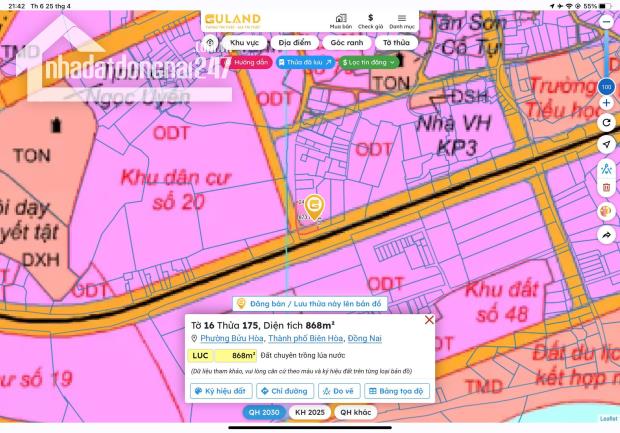Open Check giá price tool

[370, 21]
